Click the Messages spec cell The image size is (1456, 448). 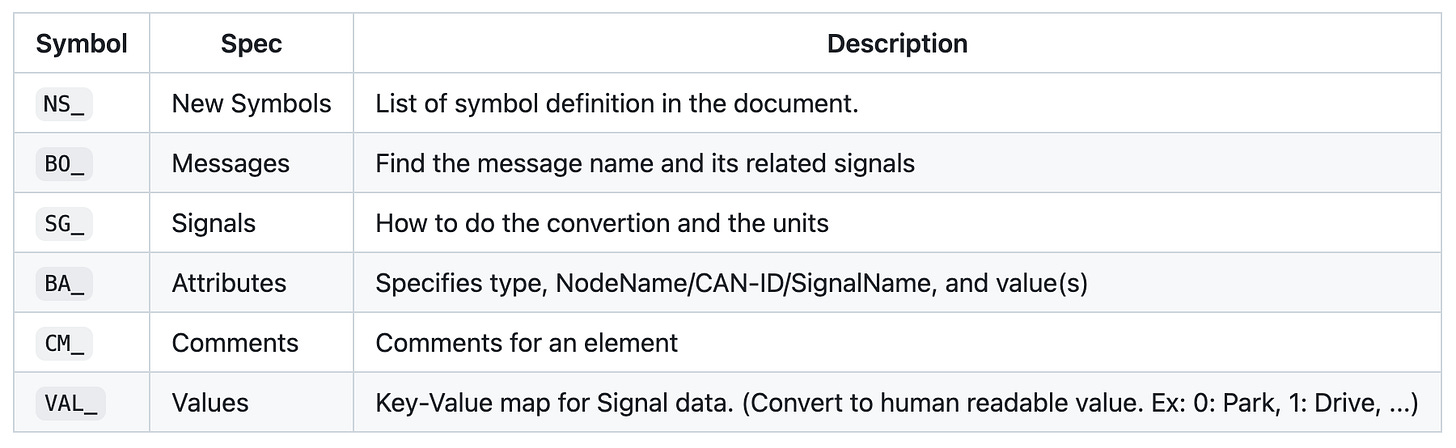[230, 164]
